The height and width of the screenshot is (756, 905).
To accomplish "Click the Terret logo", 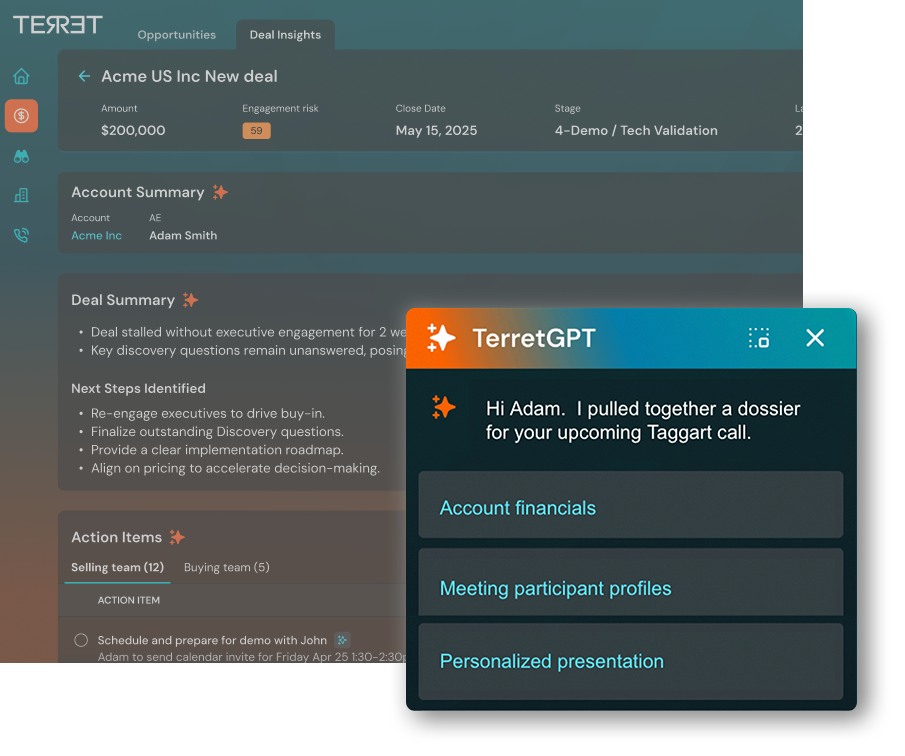I will (58, 25).
